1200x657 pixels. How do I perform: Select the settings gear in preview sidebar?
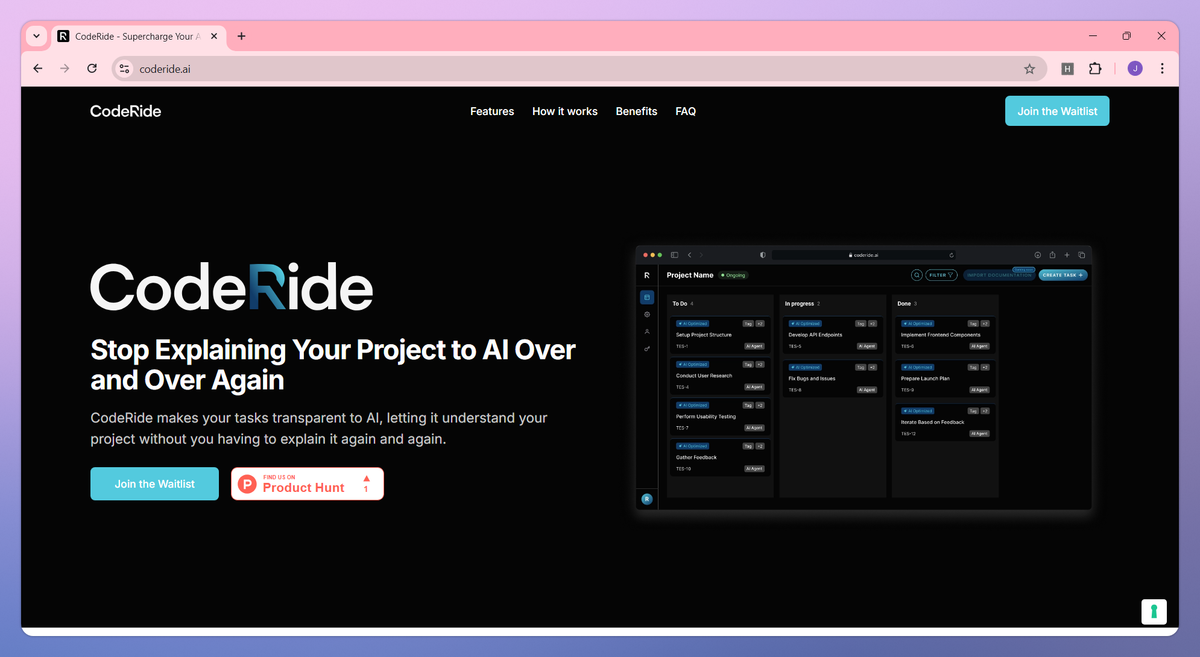point(647,314)
